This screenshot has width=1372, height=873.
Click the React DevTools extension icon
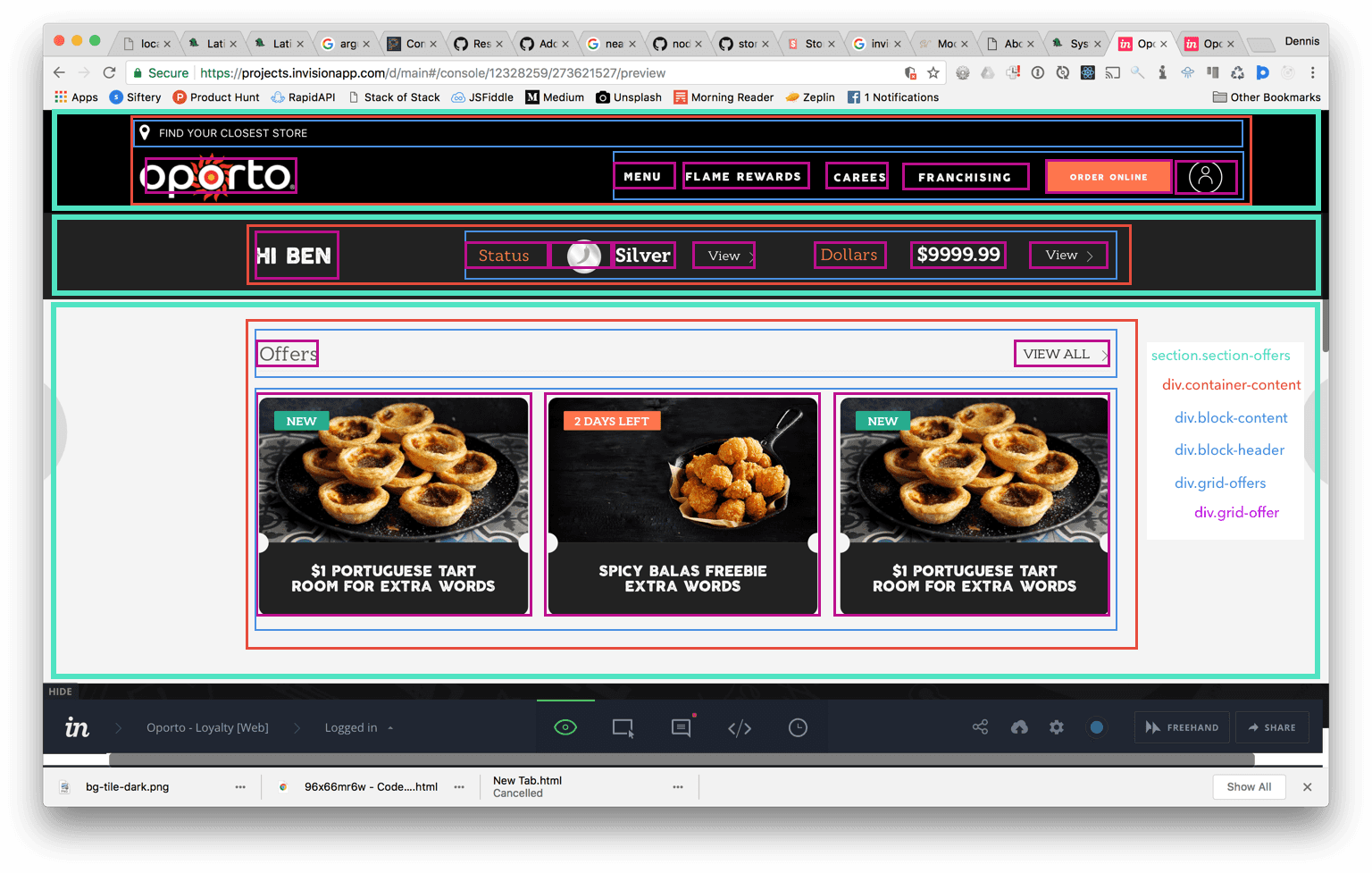1088,72
